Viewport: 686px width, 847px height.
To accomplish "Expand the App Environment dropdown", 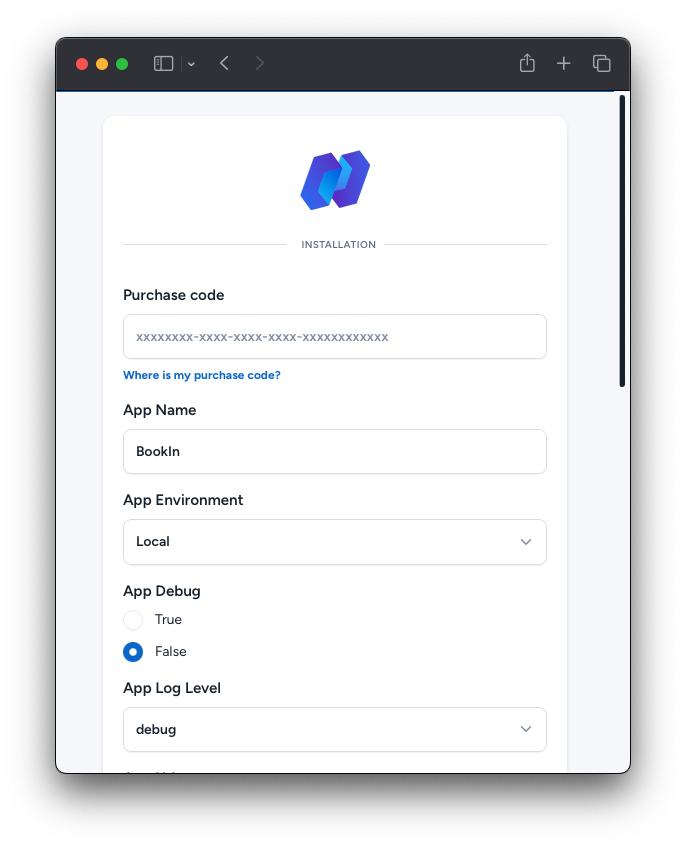I will pyautogui.click(x=334, y=542).
